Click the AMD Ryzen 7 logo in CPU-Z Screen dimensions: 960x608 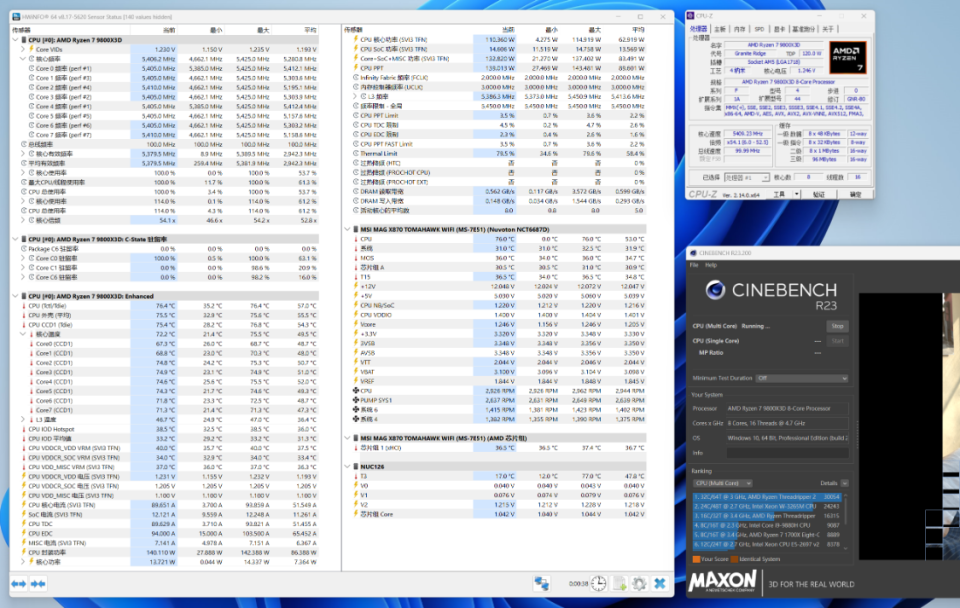[x=847, y=58]
